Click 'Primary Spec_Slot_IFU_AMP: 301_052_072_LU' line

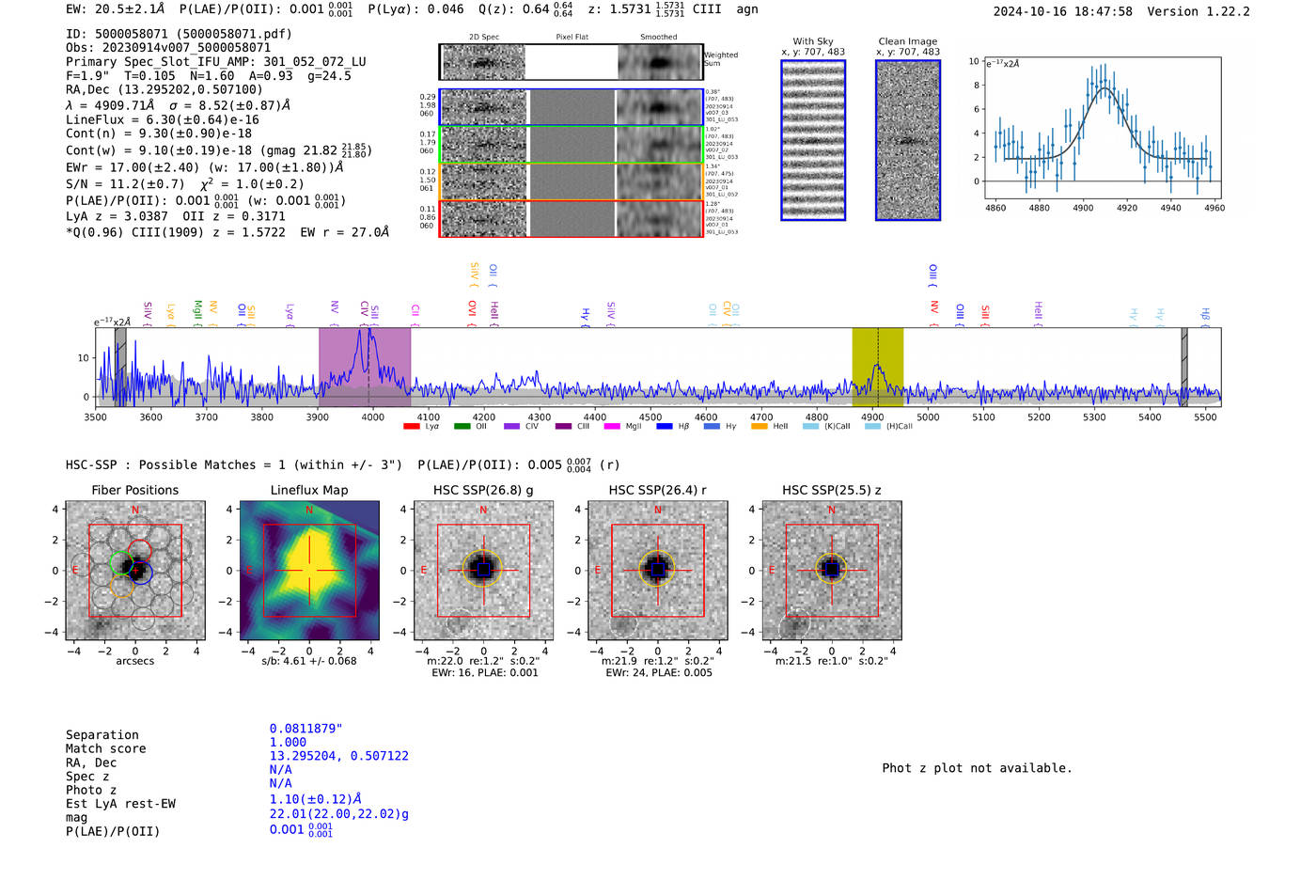click(216, 61)
